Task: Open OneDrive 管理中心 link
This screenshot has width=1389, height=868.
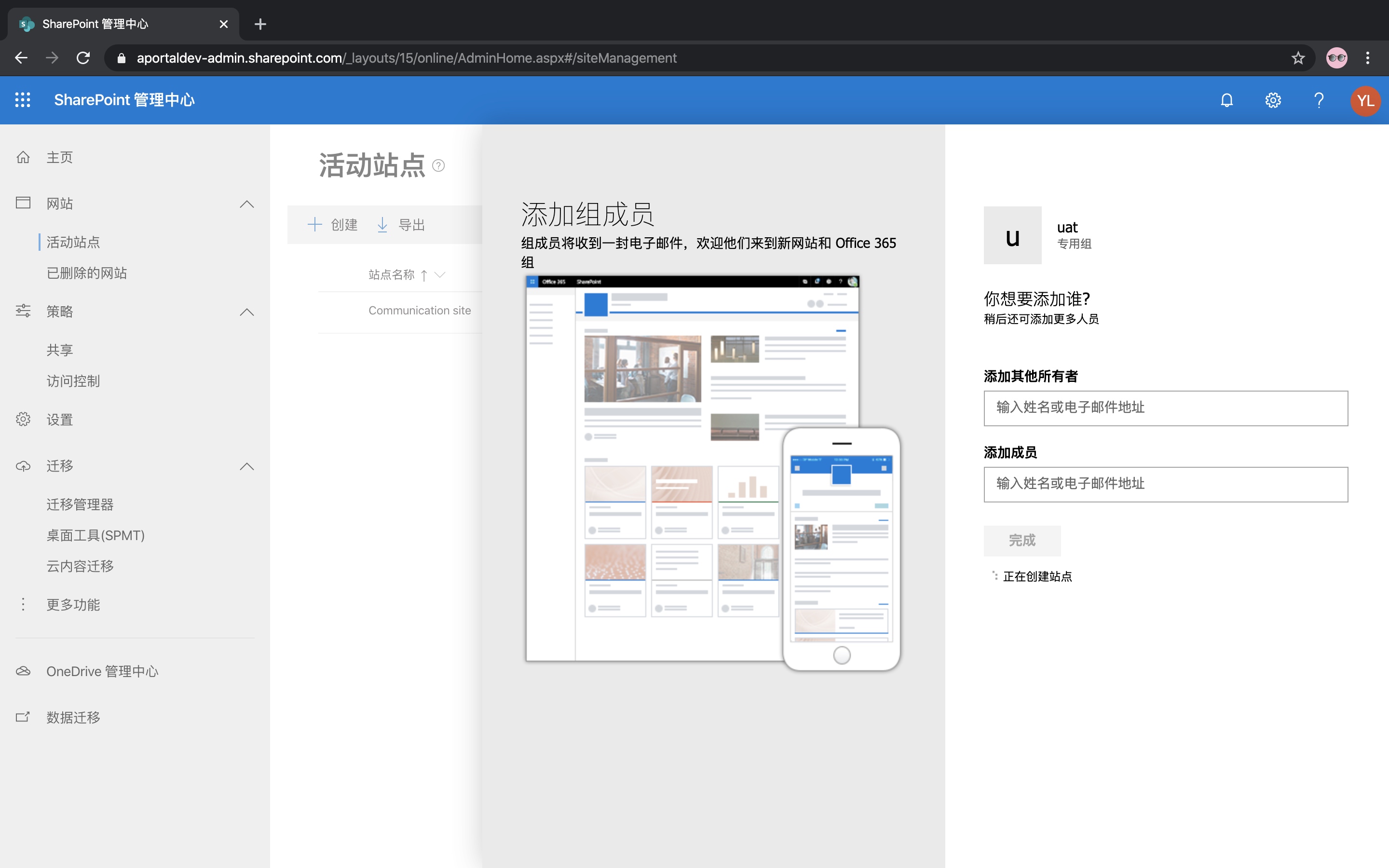Action: [102, 671]
